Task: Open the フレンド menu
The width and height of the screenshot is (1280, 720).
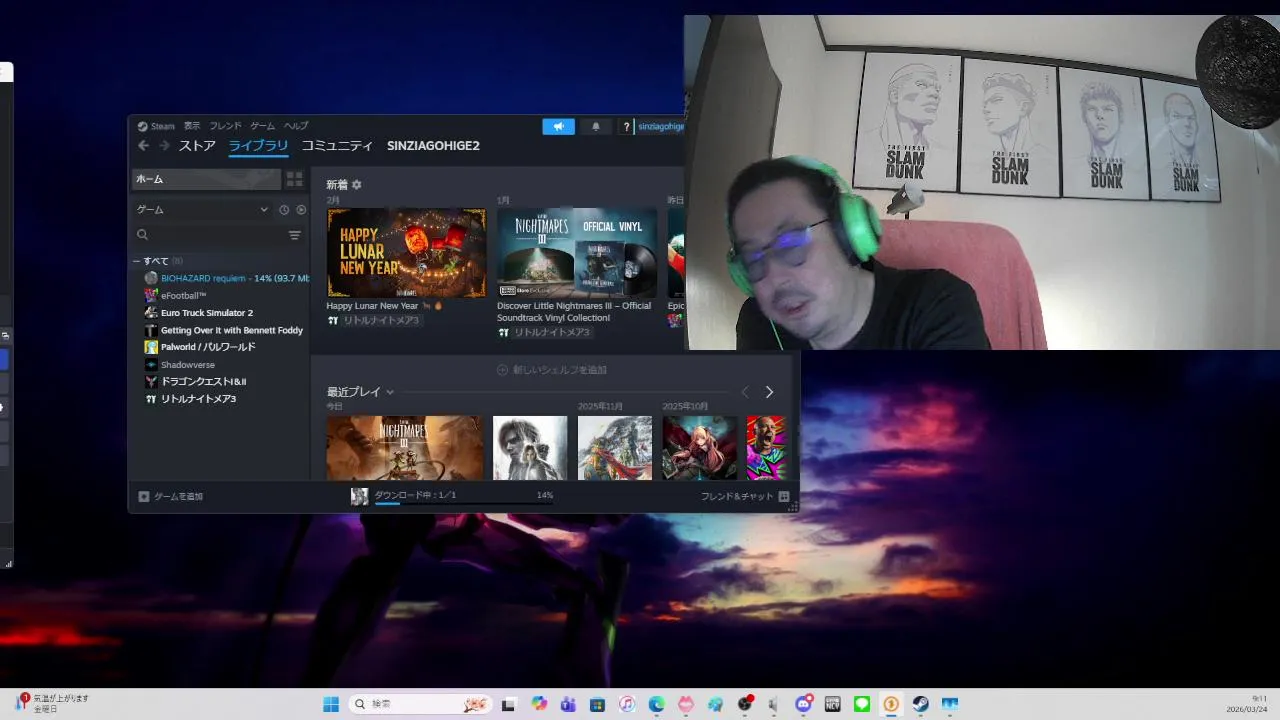Action: [225, 126]
